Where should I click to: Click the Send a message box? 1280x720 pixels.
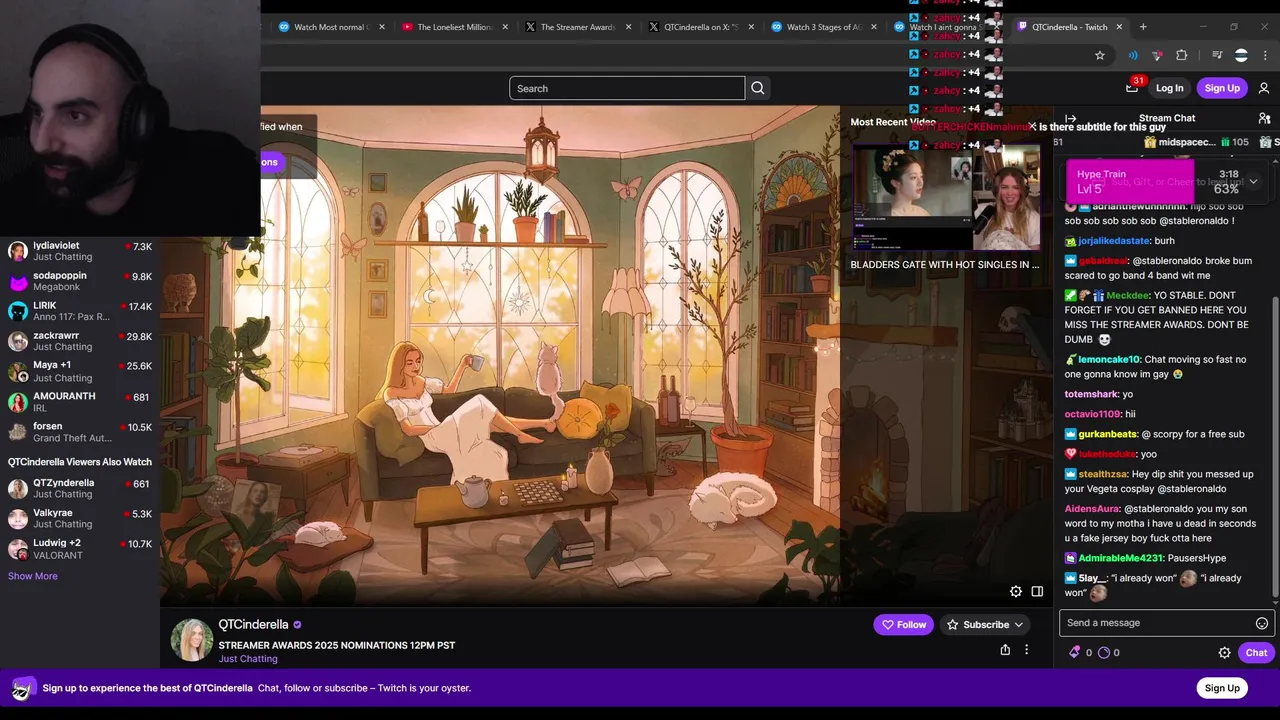(1167, 623)
